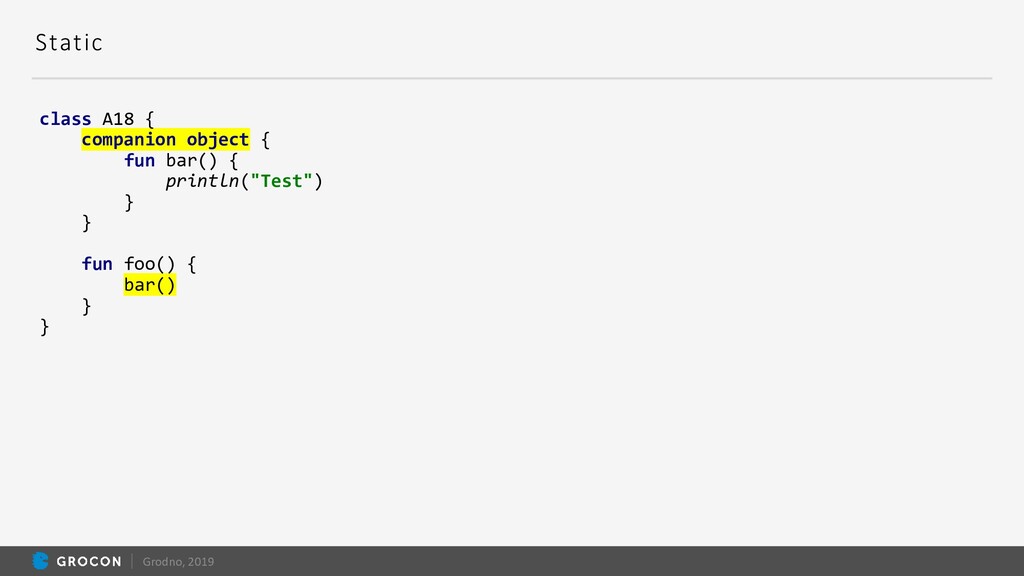Image resolution: width=1024 pixels, height=576 pixels.
Task: Click the opening brace after A18
Action: (150, 120)
